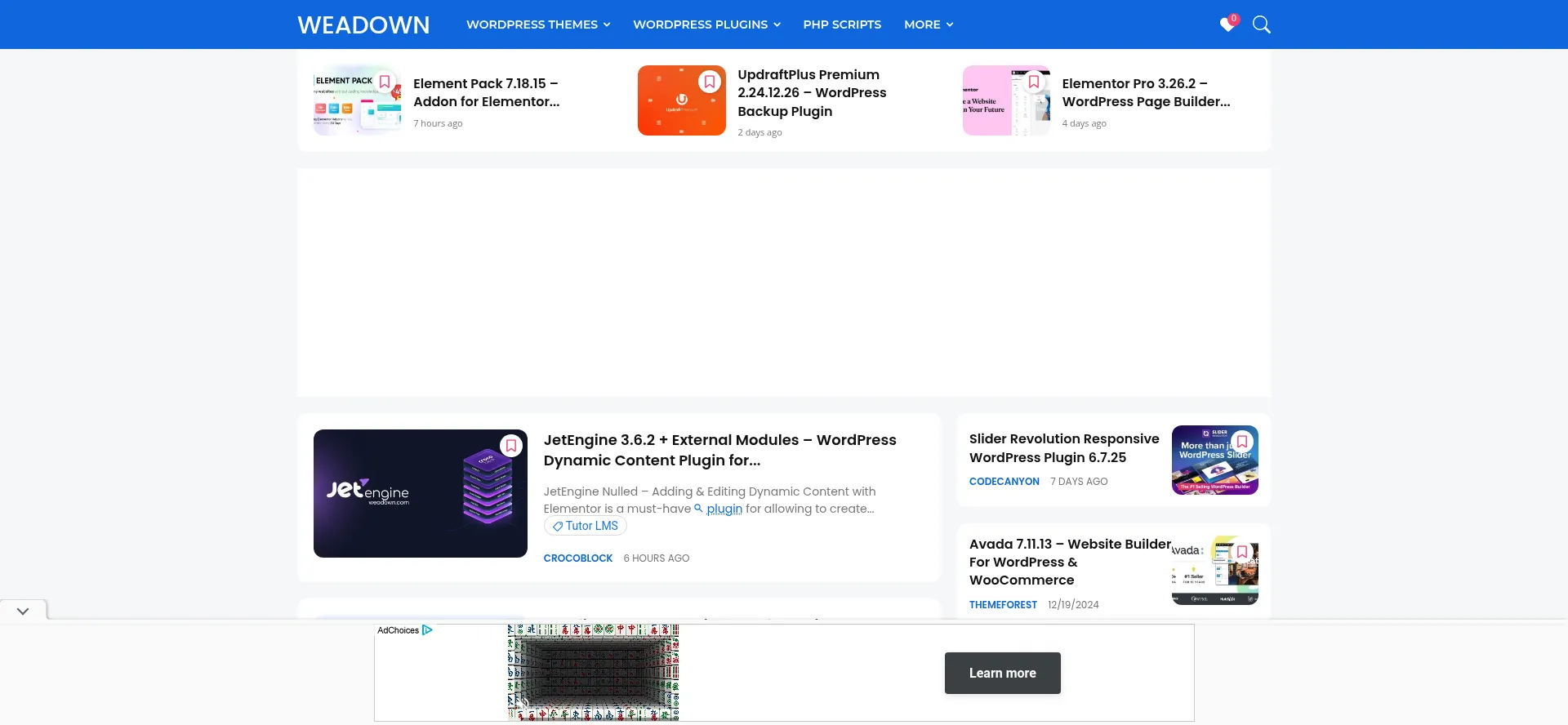Open the JetEngine post thumbnail image

420,494
